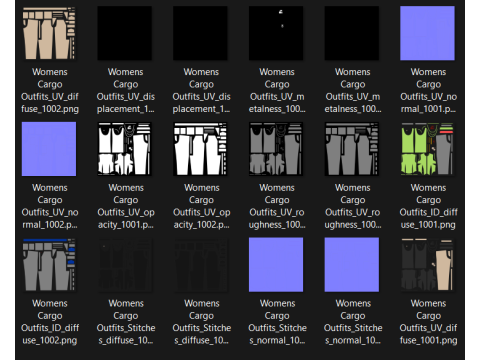Open the purple UV_normal_1001 thumbnail
480x360 pixels.
click(427, 33)
